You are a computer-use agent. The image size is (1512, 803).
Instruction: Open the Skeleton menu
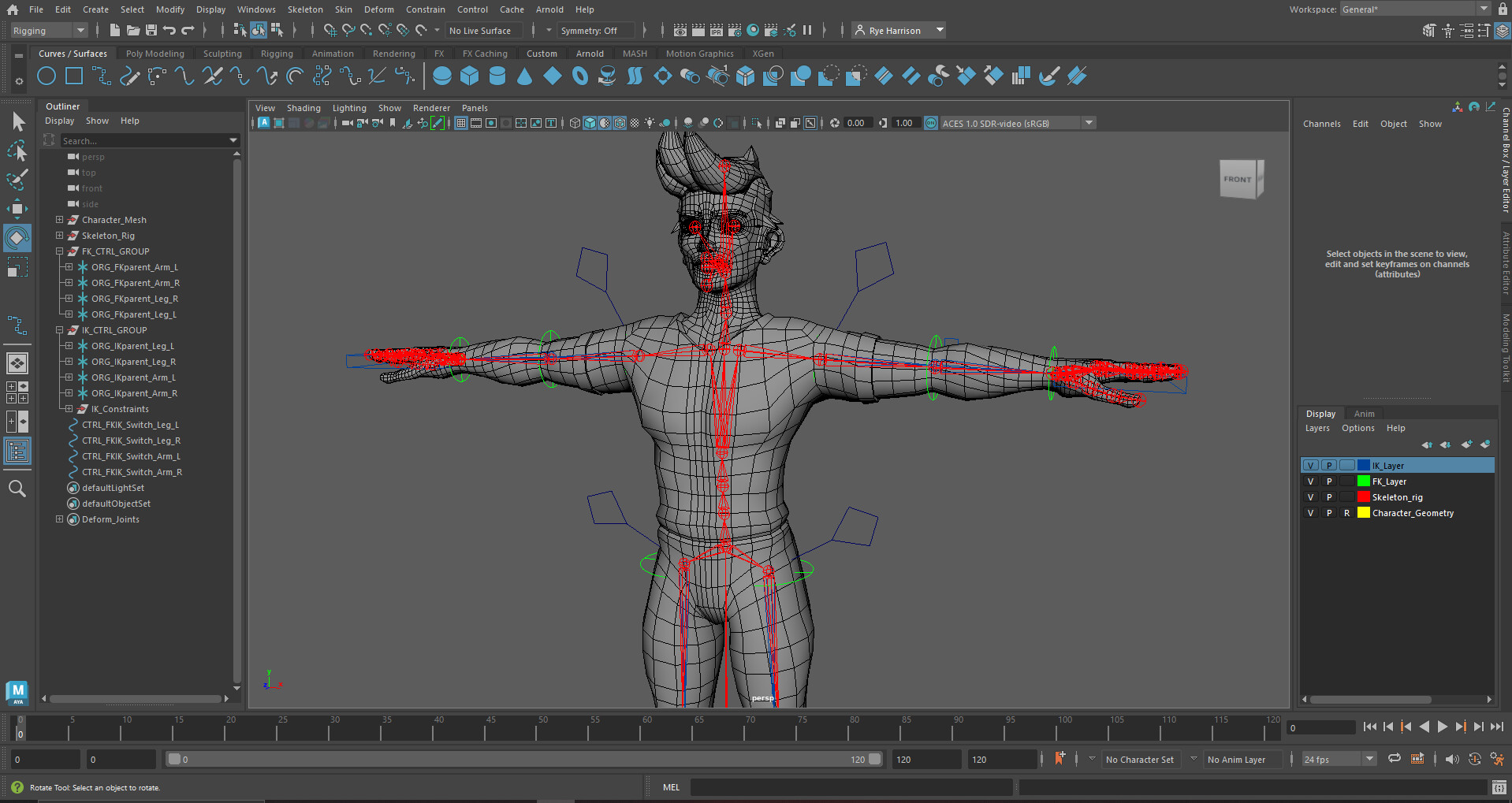305,9
